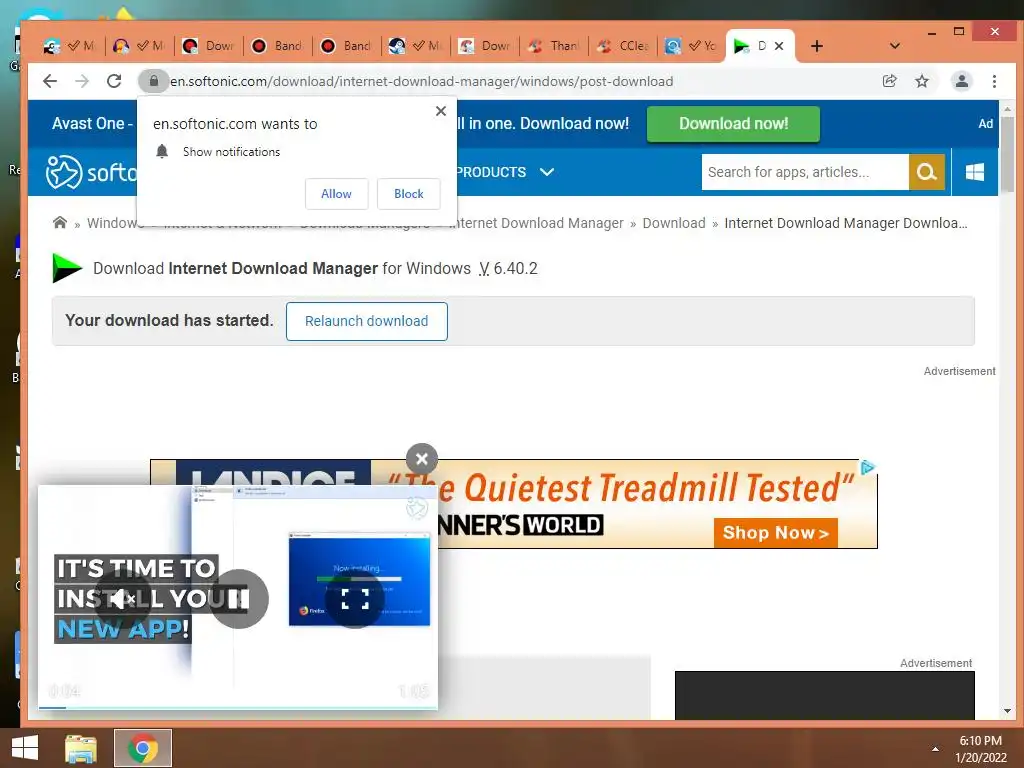This screenshot has height=768, width=1024.
Task: Click the green Download now! button
Action: click(x=733, y=123)
